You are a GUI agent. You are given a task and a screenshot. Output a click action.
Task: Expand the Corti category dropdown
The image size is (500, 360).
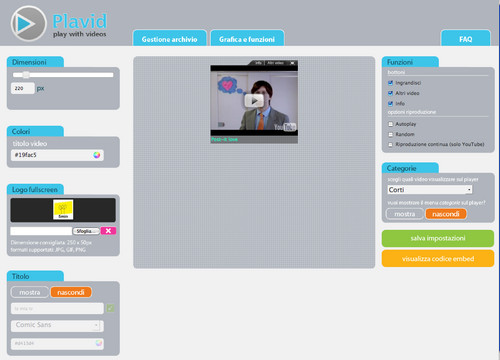(430, 190)
